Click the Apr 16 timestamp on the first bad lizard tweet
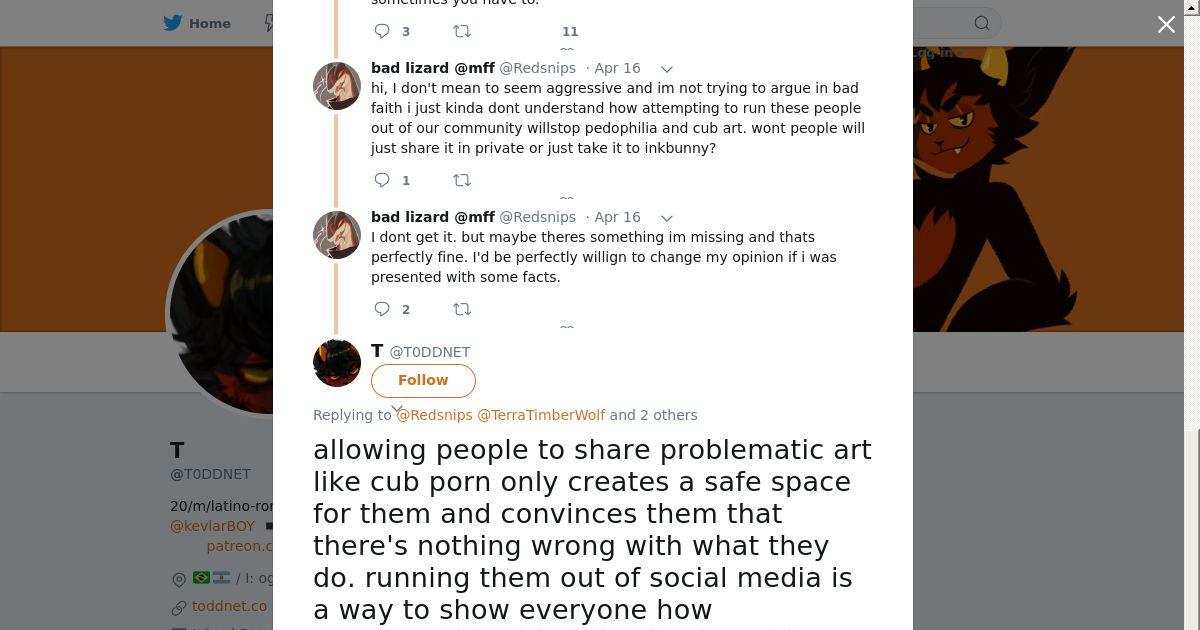 (617, 68)
